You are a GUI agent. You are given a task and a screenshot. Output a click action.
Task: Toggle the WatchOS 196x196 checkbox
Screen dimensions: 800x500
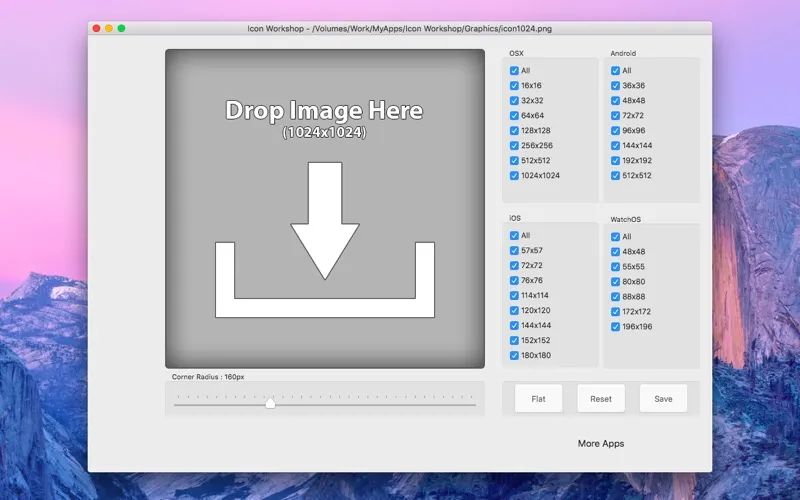click(615, 327)
